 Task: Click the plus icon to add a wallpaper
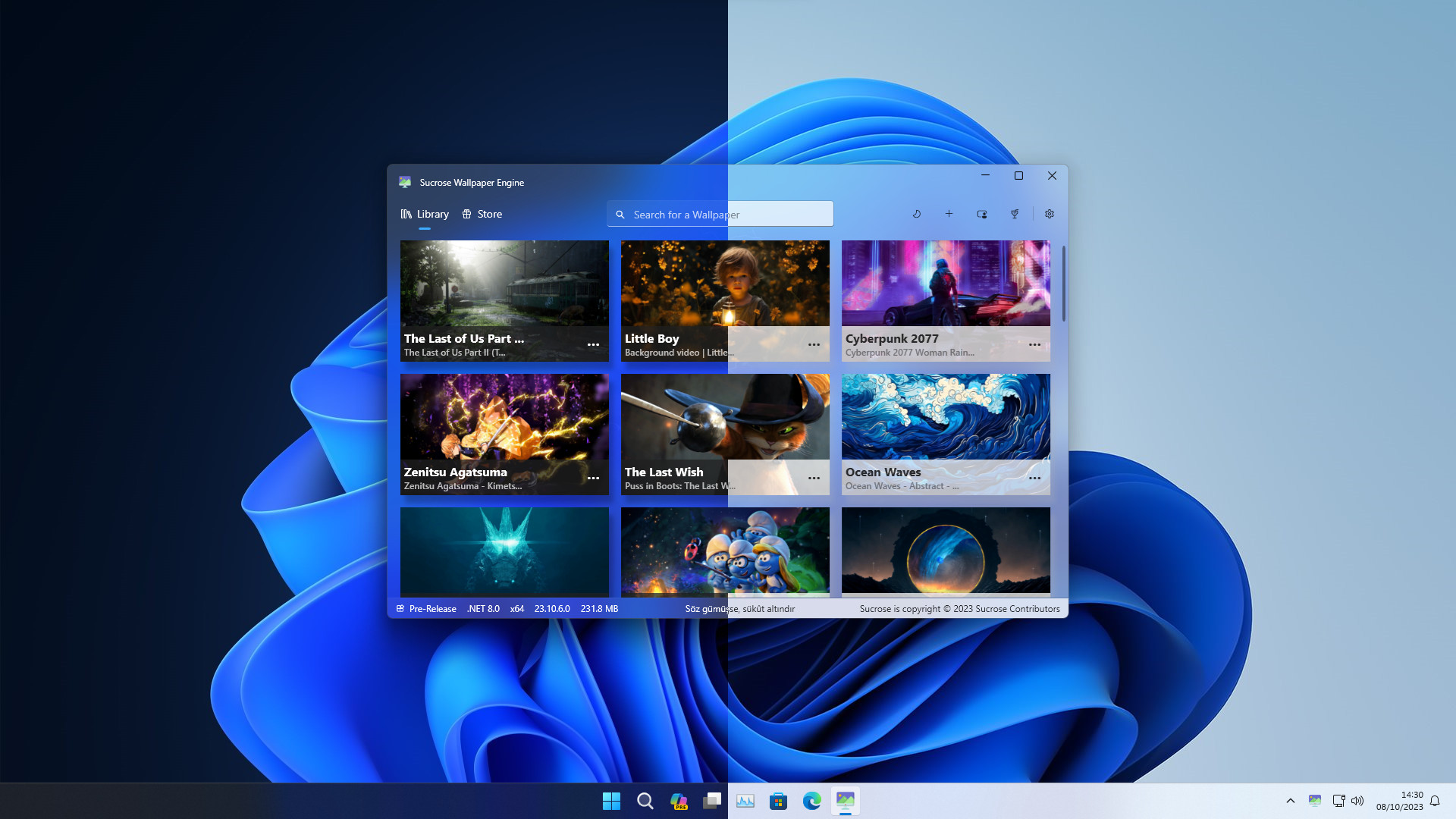point(949,214)
